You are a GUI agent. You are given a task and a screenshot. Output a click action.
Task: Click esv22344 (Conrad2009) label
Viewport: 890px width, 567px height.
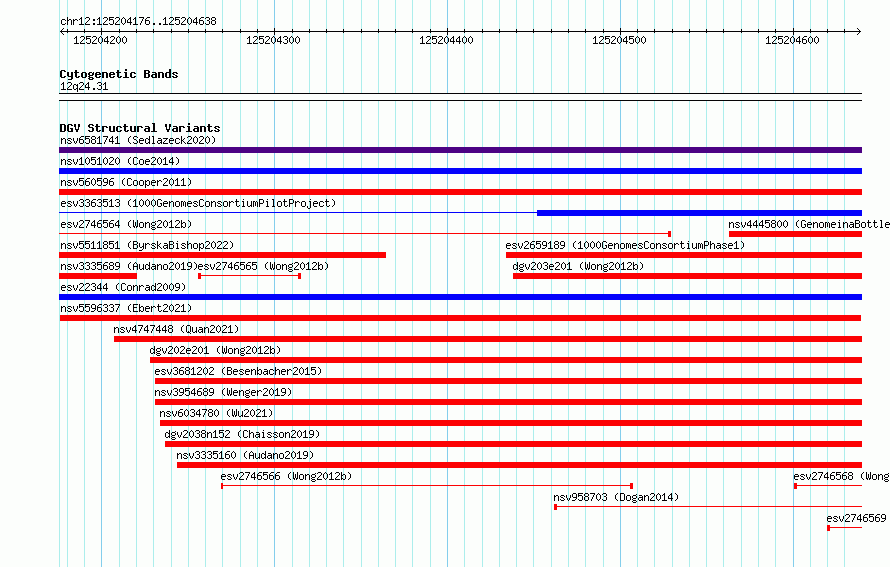point(123,287)
